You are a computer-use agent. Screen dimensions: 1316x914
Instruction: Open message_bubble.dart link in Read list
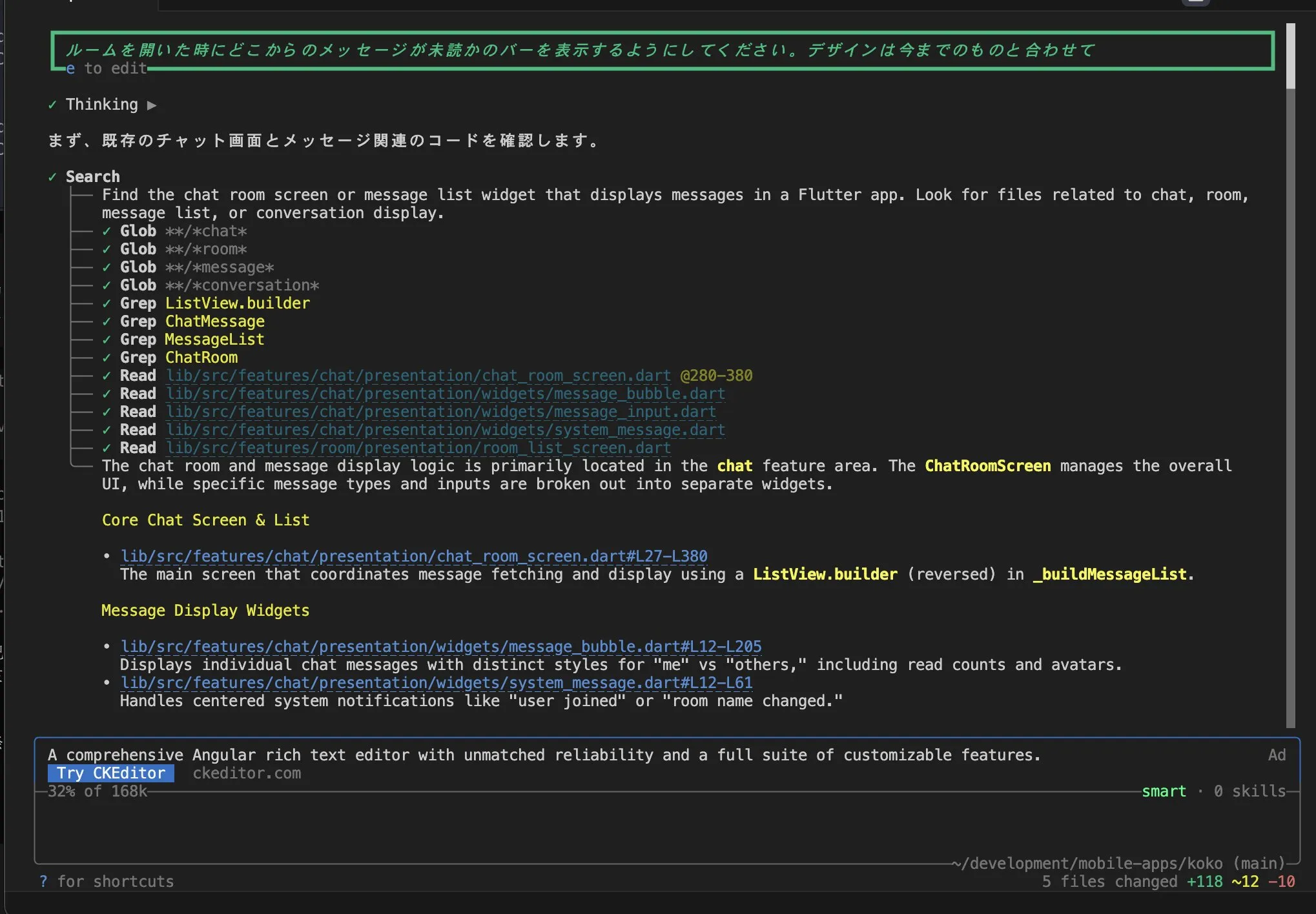[x=446, y=394]
